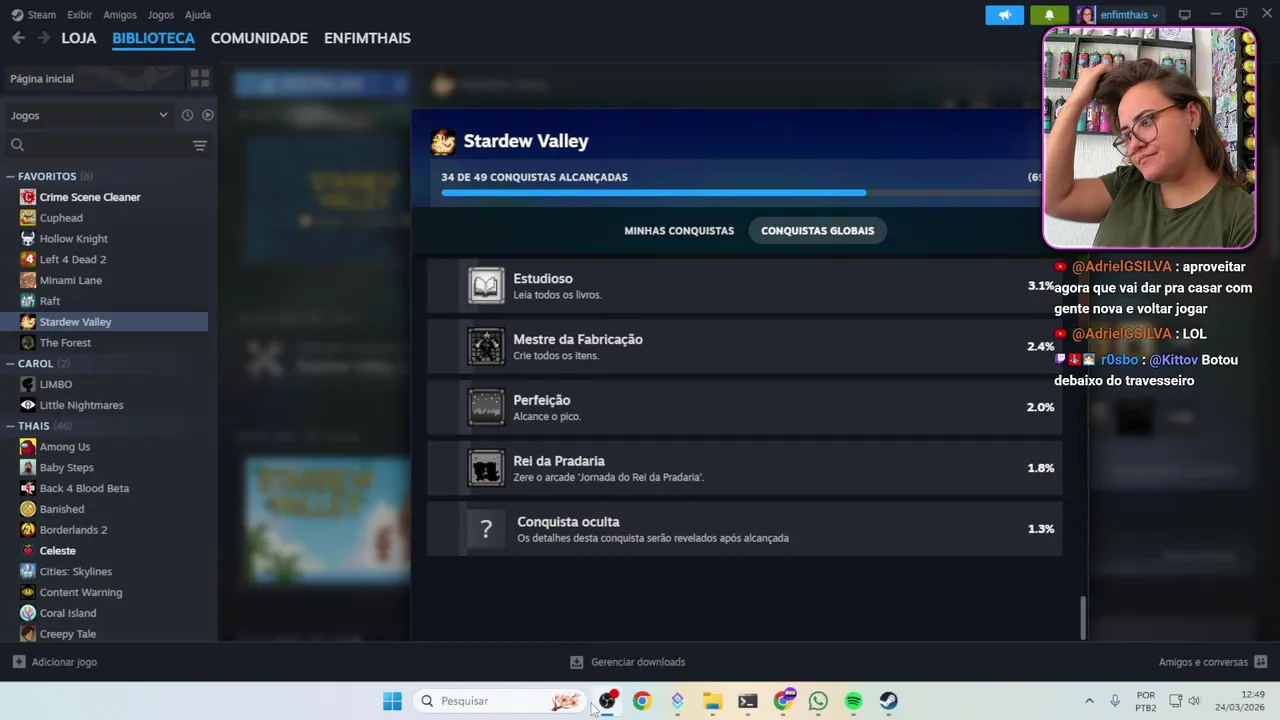1280x720 pixels.
Task: Click the recent games clock icon
Action: point(187,115)
